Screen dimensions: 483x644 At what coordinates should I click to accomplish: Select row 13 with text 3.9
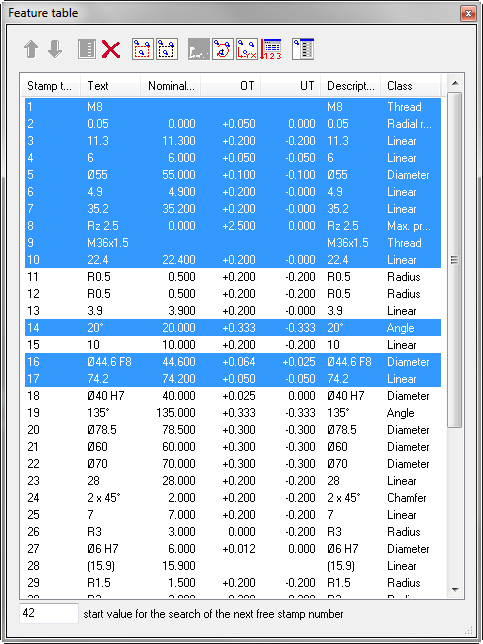coord(233,311)
